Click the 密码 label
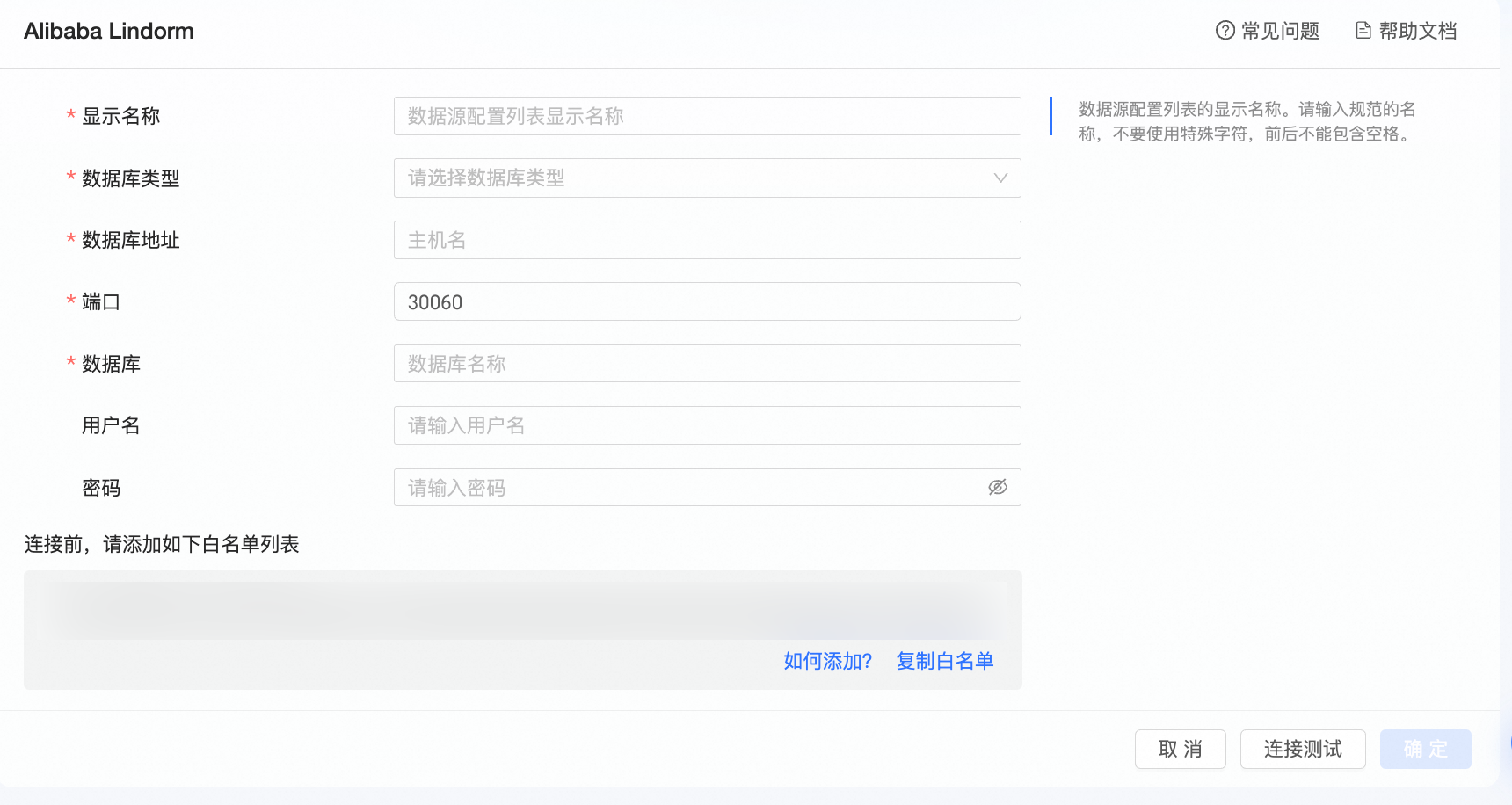 (101, 488)
